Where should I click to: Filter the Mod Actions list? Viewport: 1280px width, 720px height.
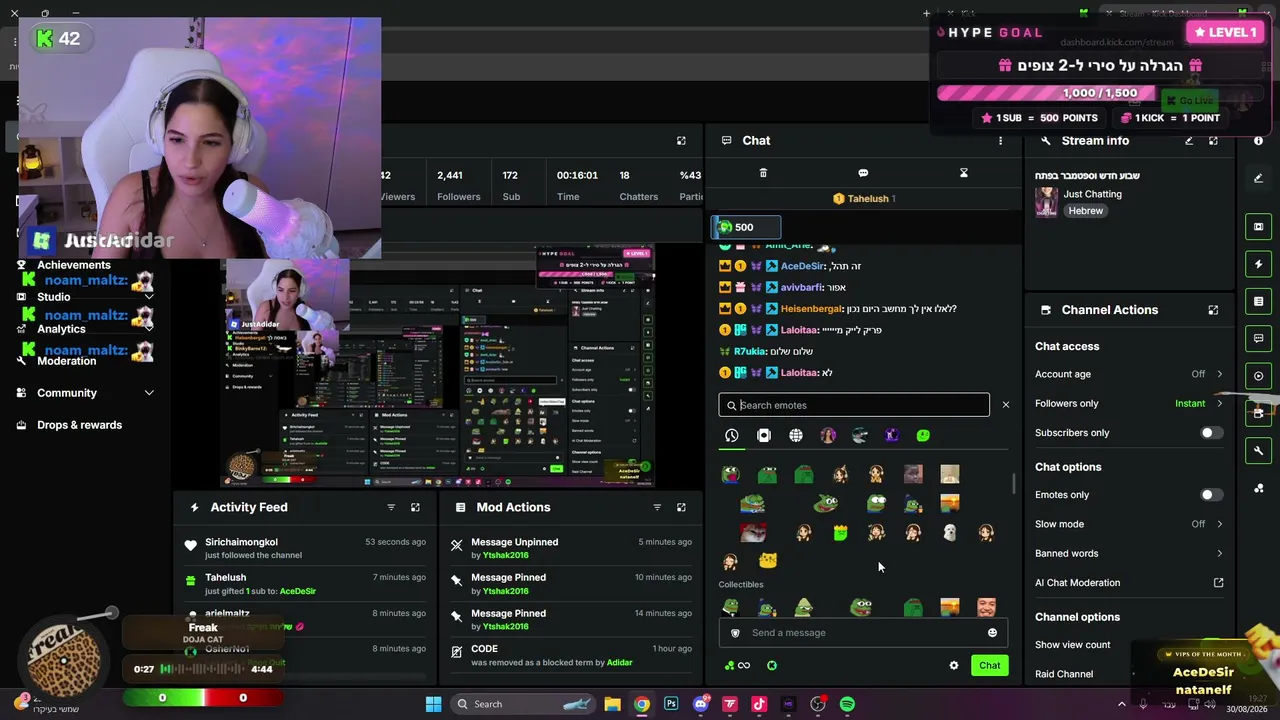click(x=657, y=507)
